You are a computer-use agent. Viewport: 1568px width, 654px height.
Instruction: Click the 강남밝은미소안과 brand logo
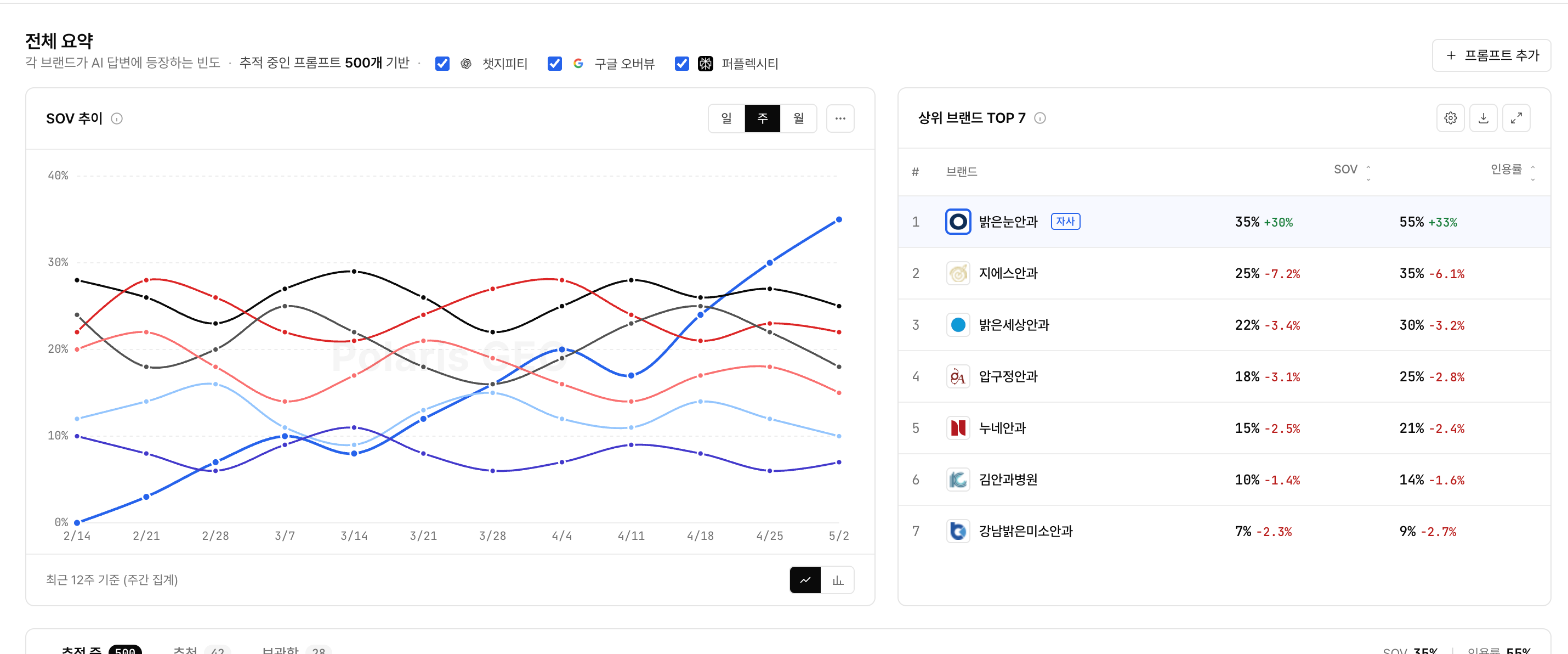(x=957, y=531)
